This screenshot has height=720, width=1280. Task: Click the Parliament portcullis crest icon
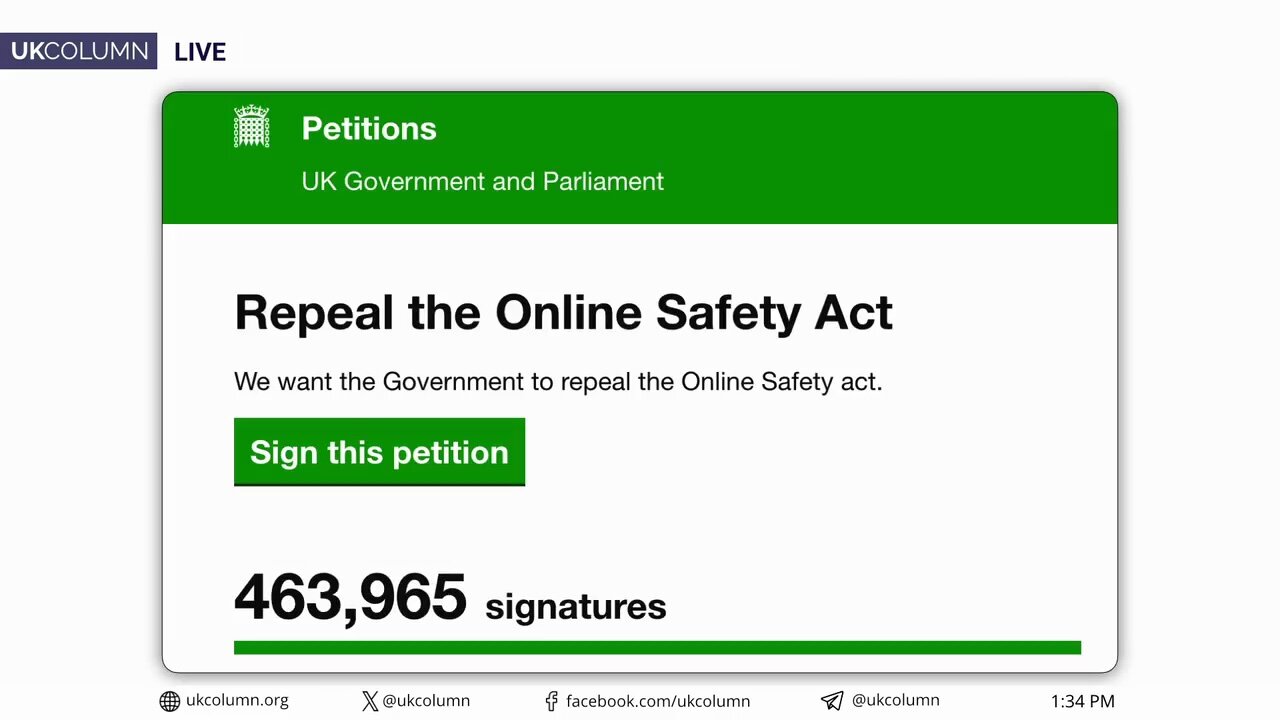(x=252, y=127)
